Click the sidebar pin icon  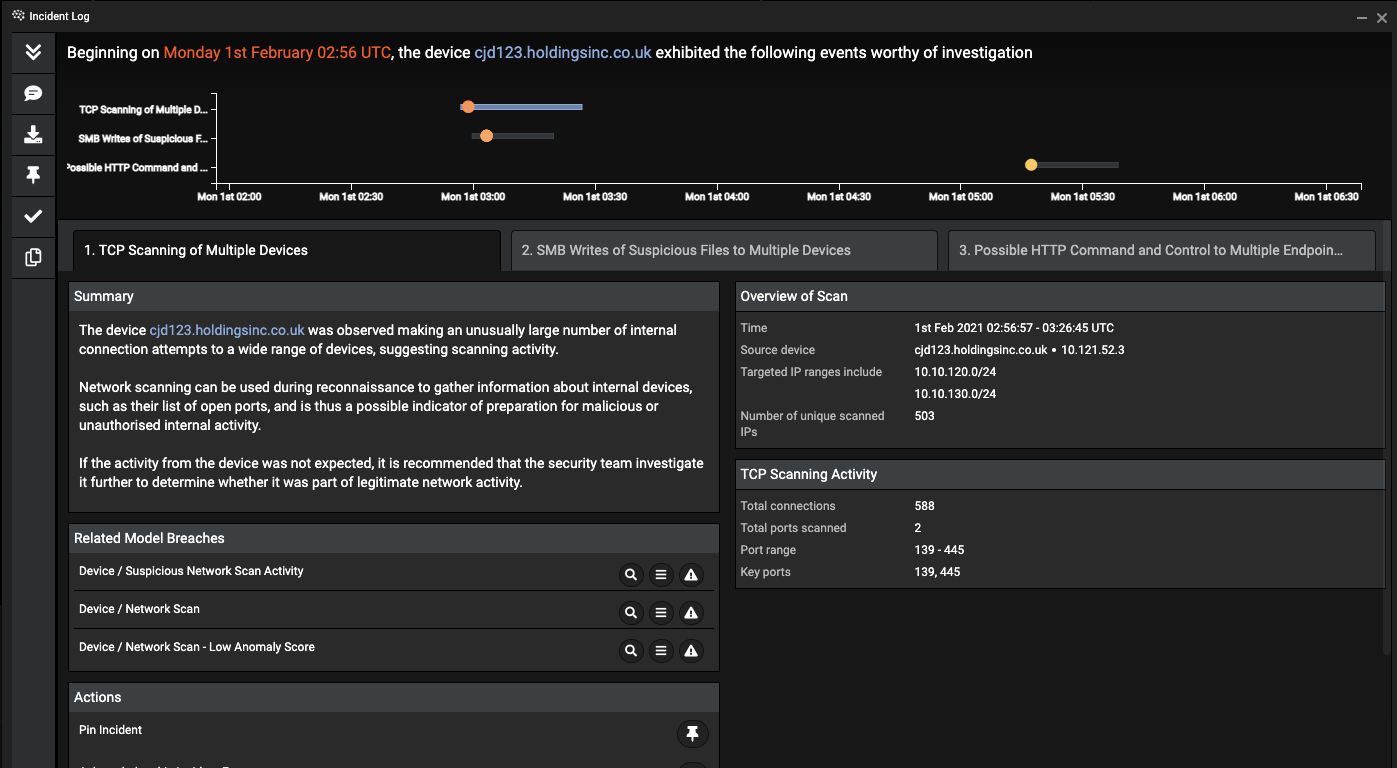coord(33,175)
